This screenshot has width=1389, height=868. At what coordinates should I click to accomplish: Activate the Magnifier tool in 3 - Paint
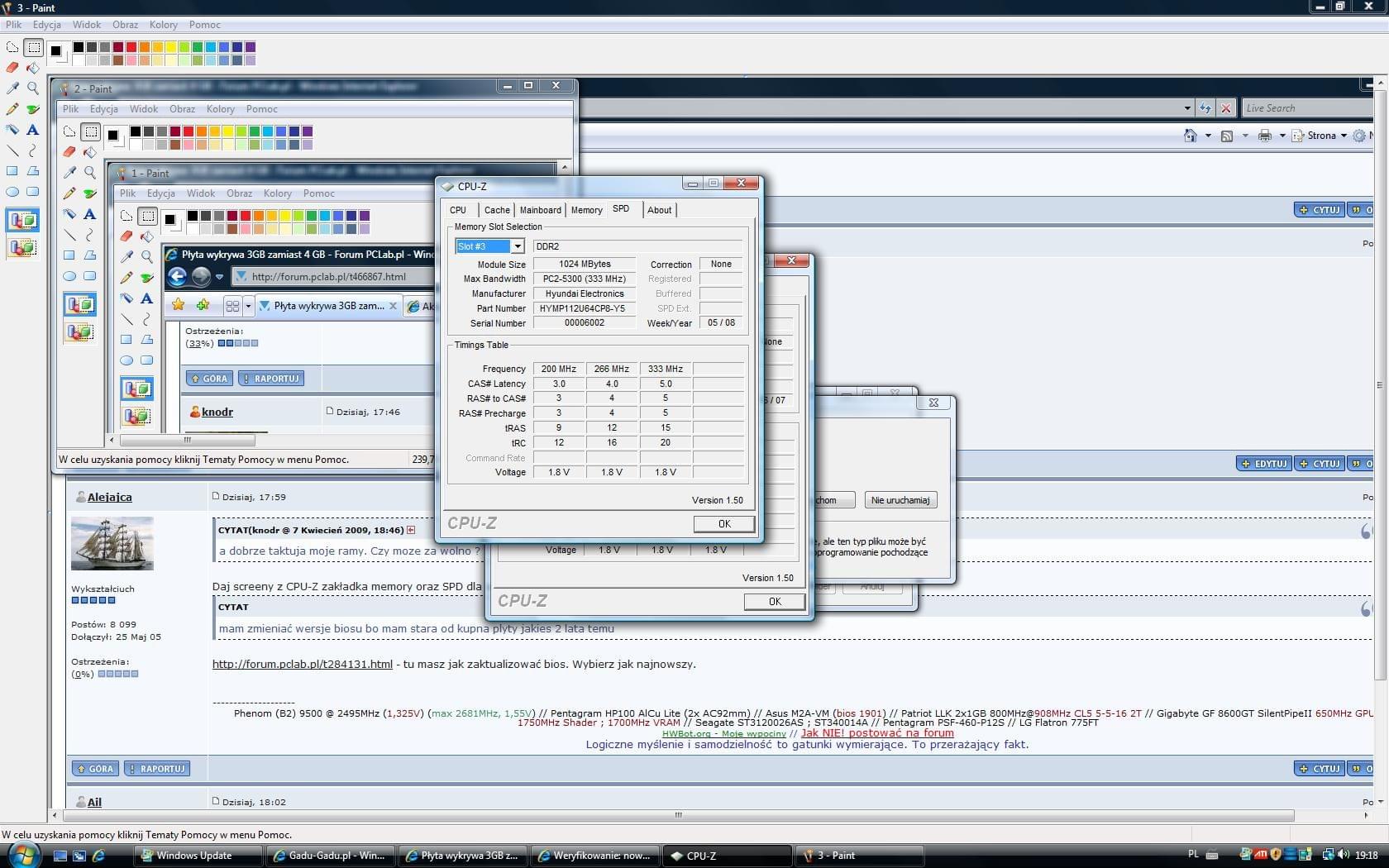[x=33, y=88]
